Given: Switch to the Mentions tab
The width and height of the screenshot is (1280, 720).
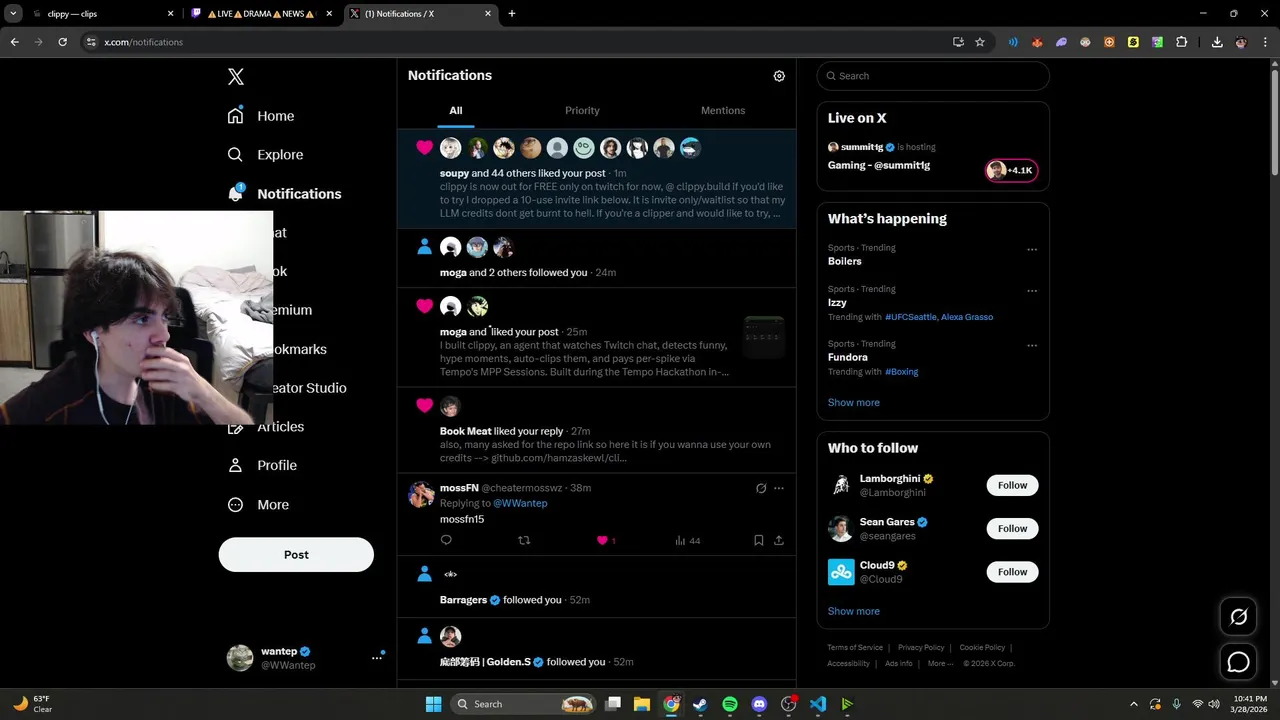Looking at the screenshot, I should tap(723, 111).
